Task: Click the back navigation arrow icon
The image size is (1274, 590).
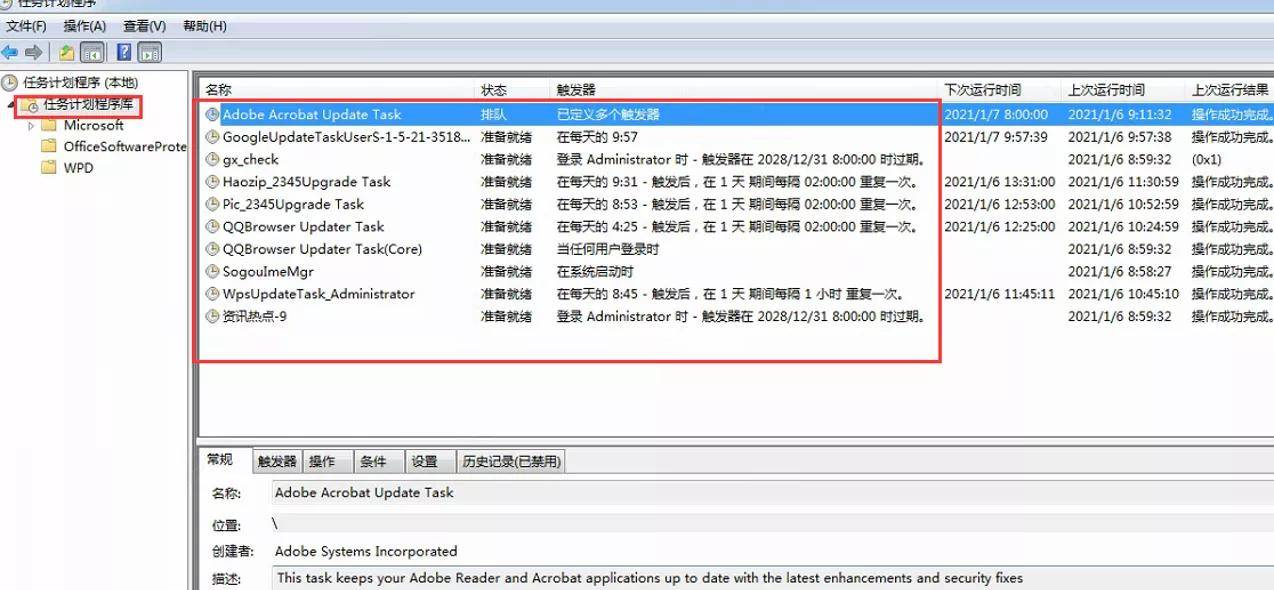Action: 8,51
